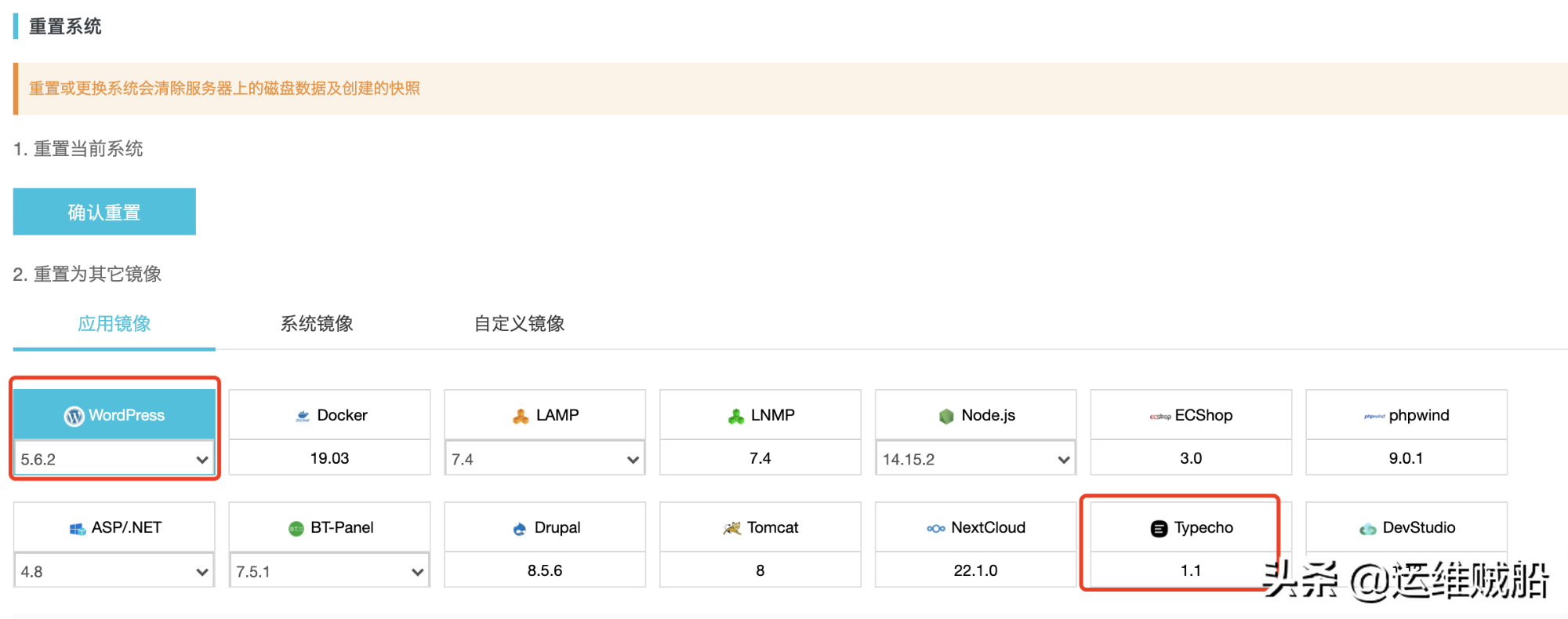This screenshot has height=619, width=1568.
Task: Click the NextCloud logo icon
Action: tap(935, 529)
